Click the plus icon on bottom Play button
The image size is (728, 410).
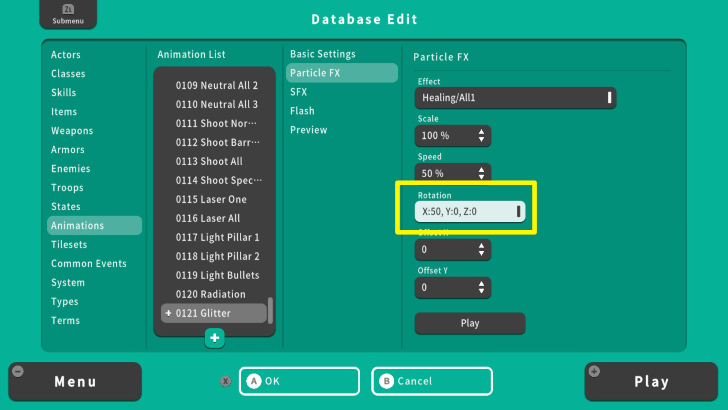click(x=594, y=371)
